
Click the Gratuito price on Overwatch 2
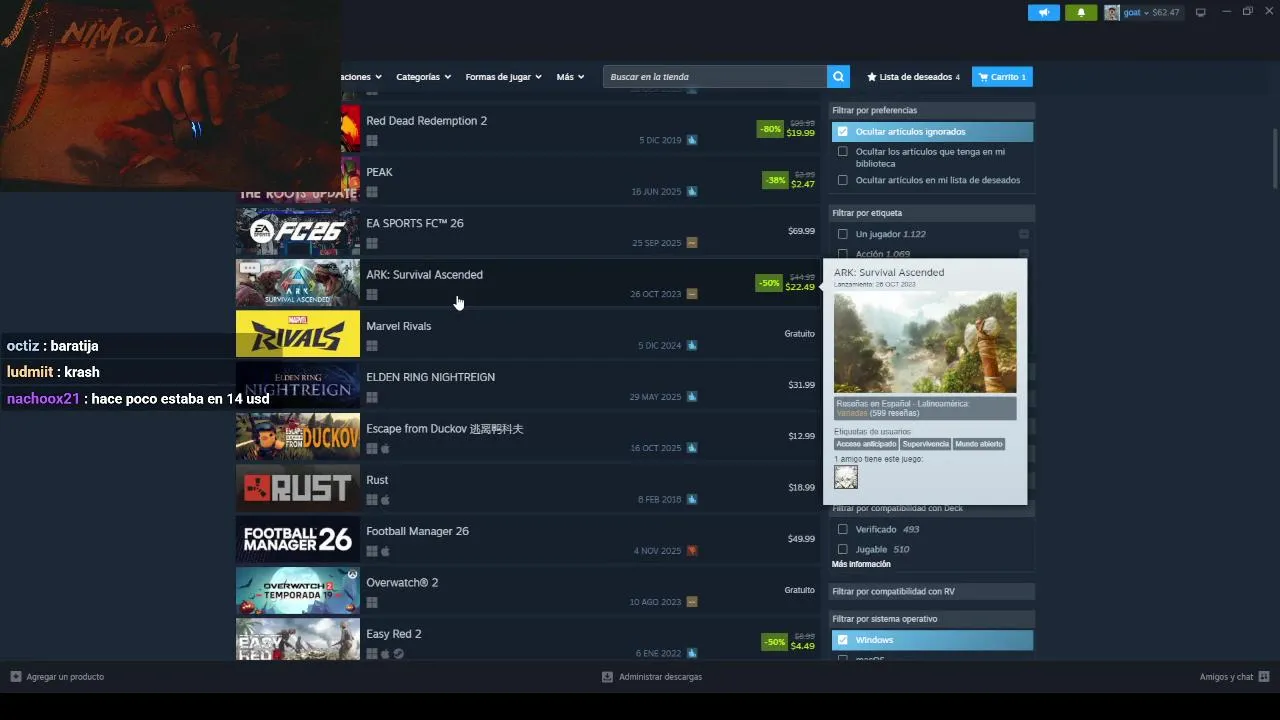point(799,590)
